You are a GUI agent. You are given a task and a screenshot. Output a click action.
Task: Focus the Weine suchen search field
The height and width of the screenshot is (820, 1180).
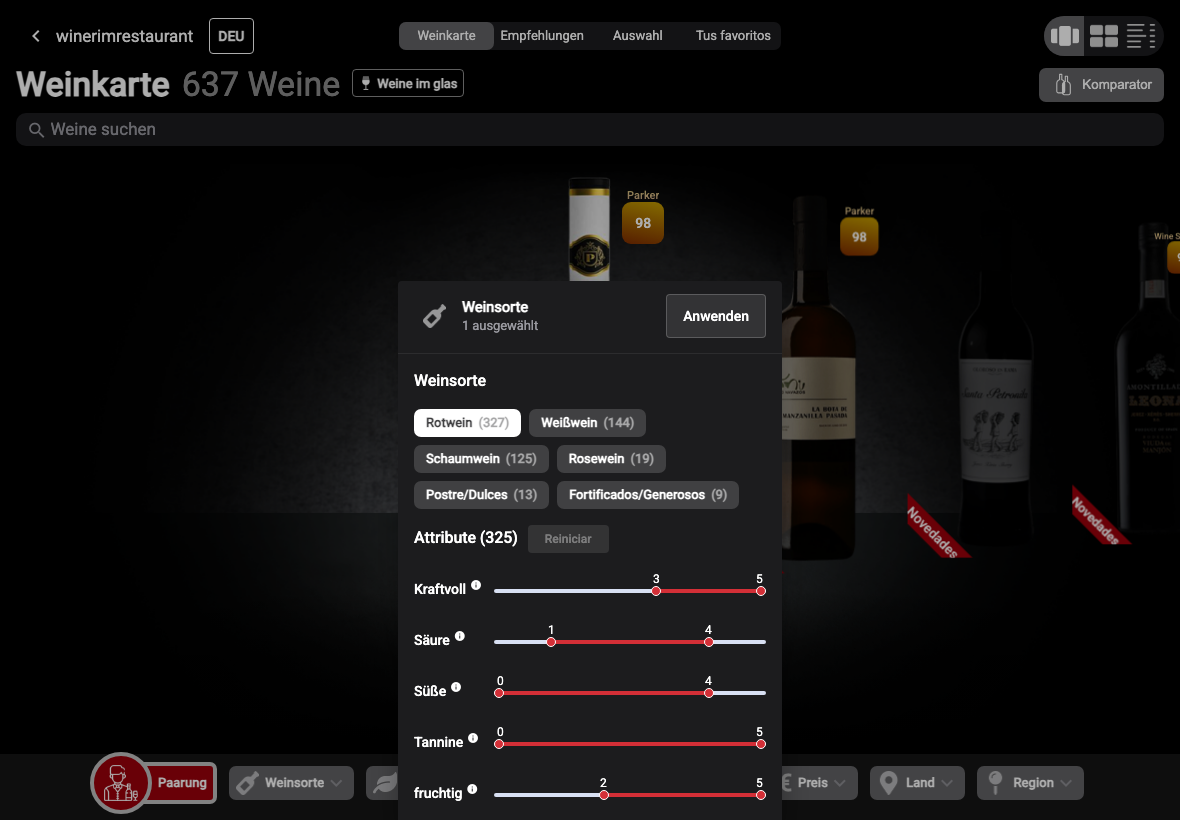pyautogui.click(x=590, y=129)
